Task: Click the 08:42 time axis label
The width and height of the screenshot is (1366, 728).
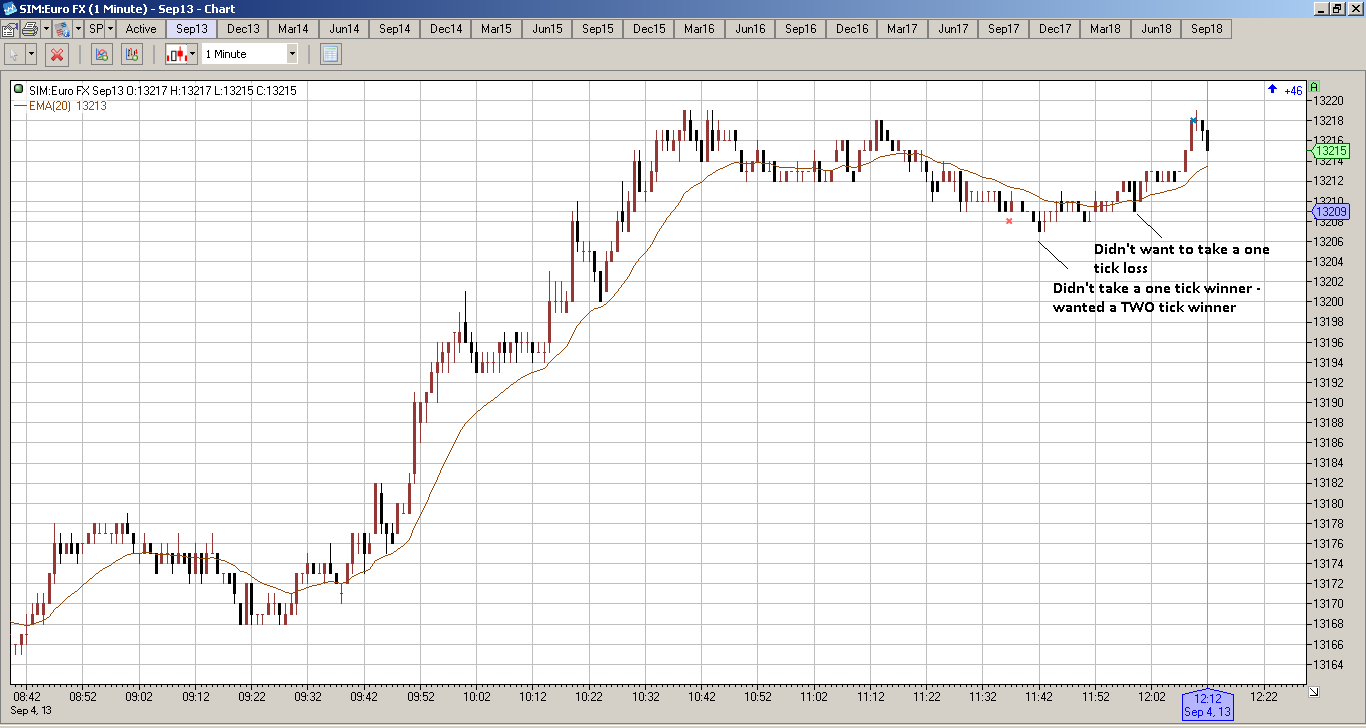Action: pos(27,697)
